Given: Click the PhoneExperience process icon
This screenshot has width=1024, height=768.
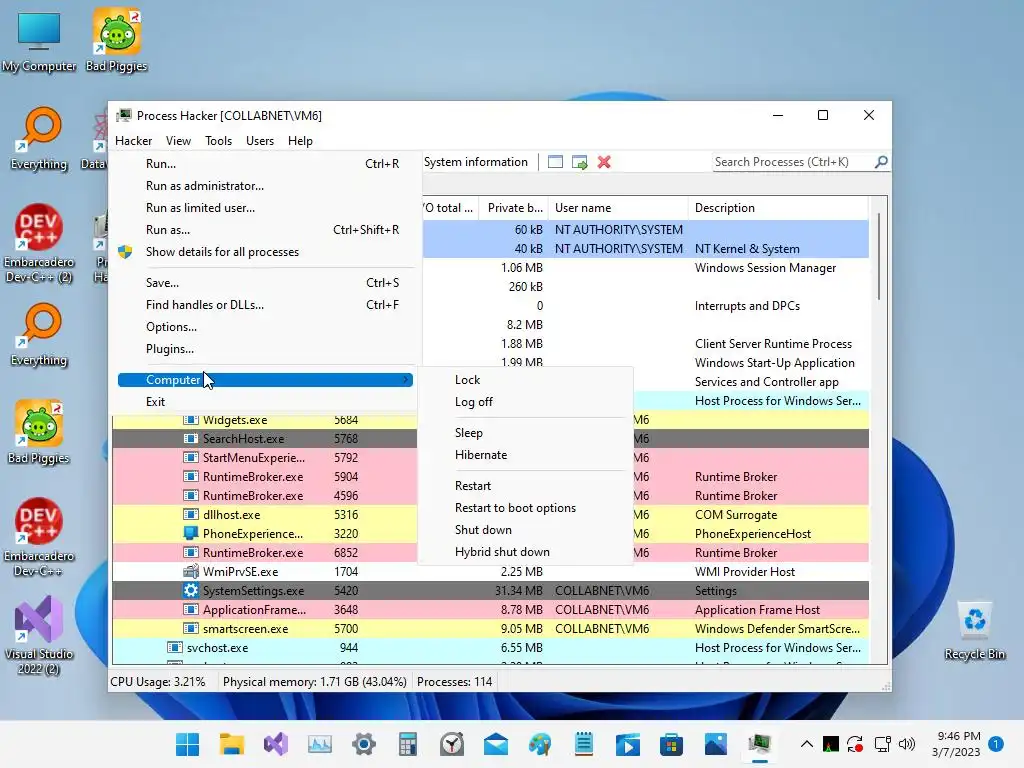Looking at the screenshot, I should pyautogui.click(x=191, y=534).
